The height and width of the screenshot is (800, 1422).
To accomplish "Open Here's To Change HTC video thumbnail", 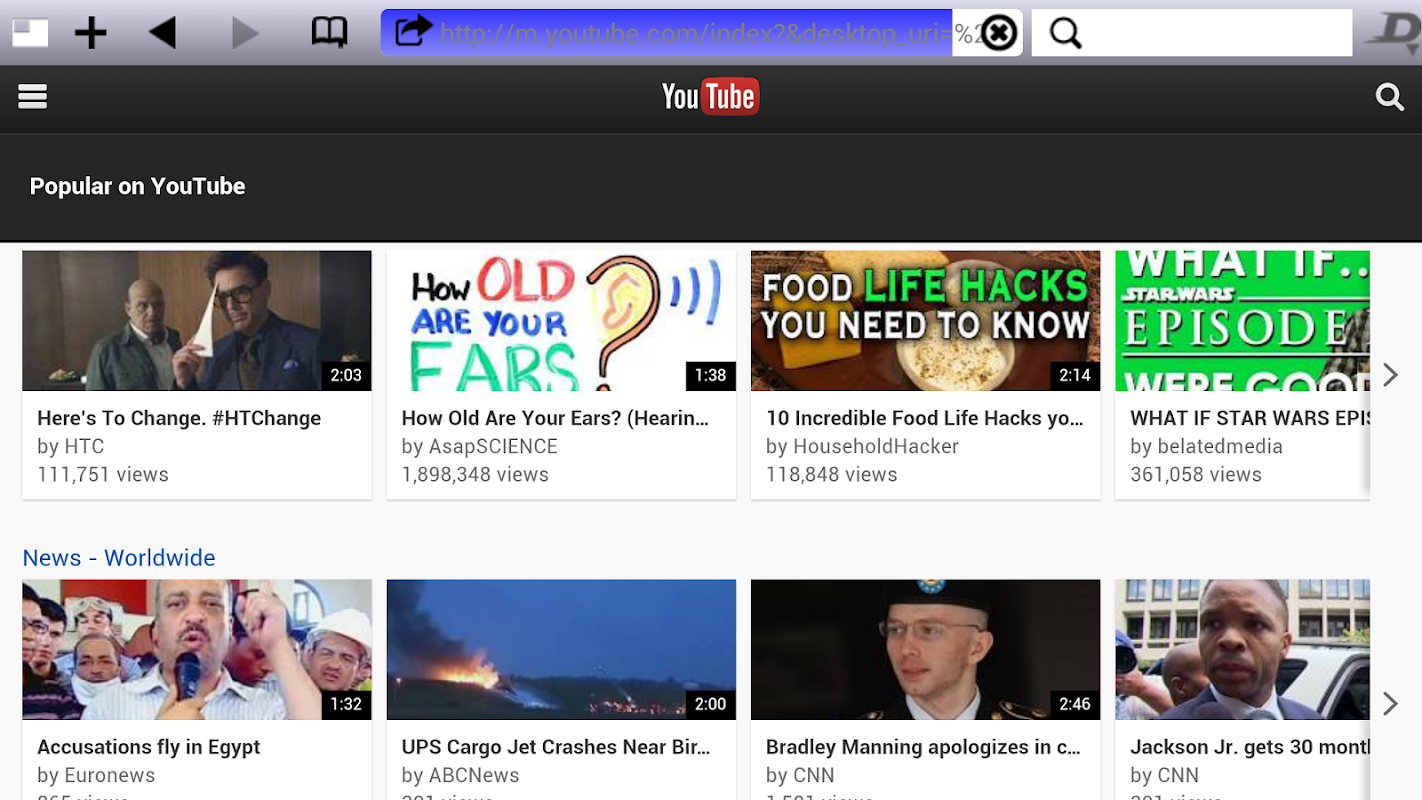I will (197, 320).
